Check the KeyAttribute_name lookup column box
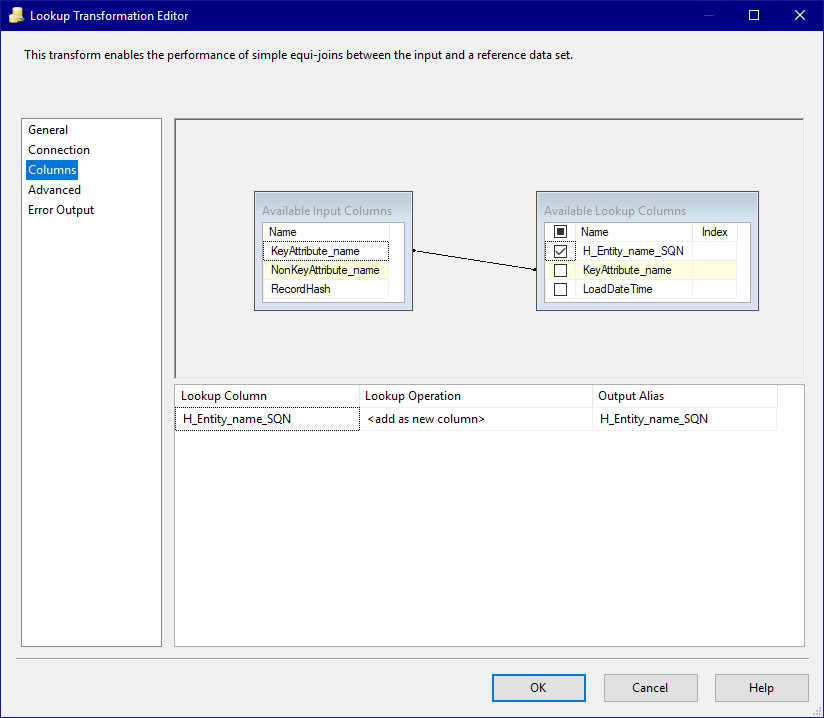824x718 pixels. pyautogui.click(x=560, y=270)
